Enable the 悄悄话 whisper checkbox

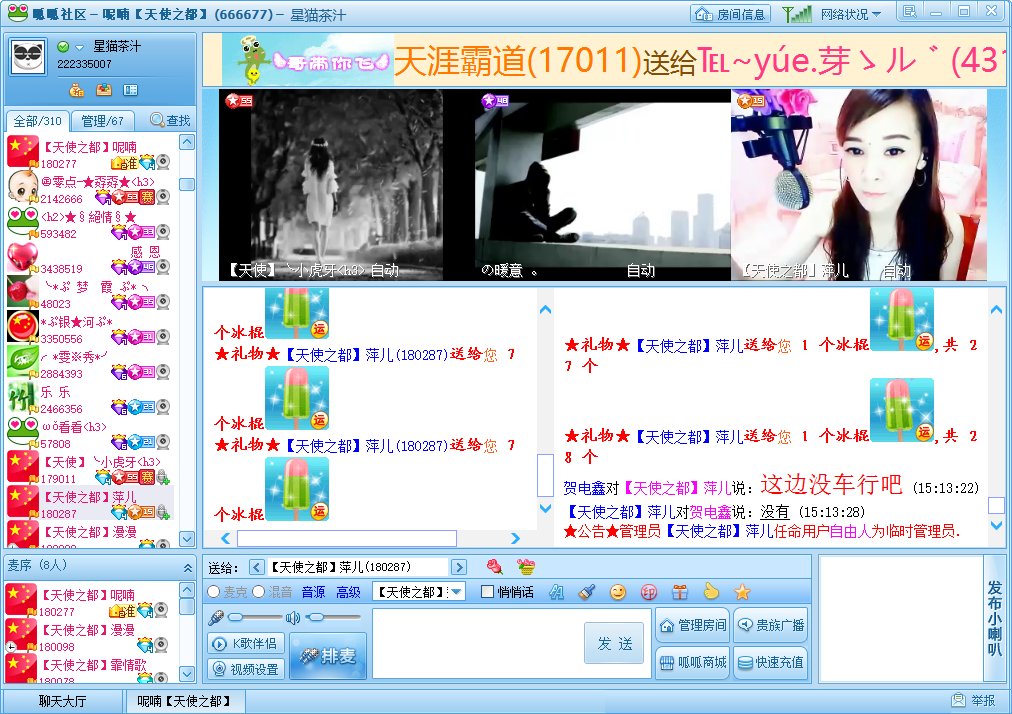[489, 591]
